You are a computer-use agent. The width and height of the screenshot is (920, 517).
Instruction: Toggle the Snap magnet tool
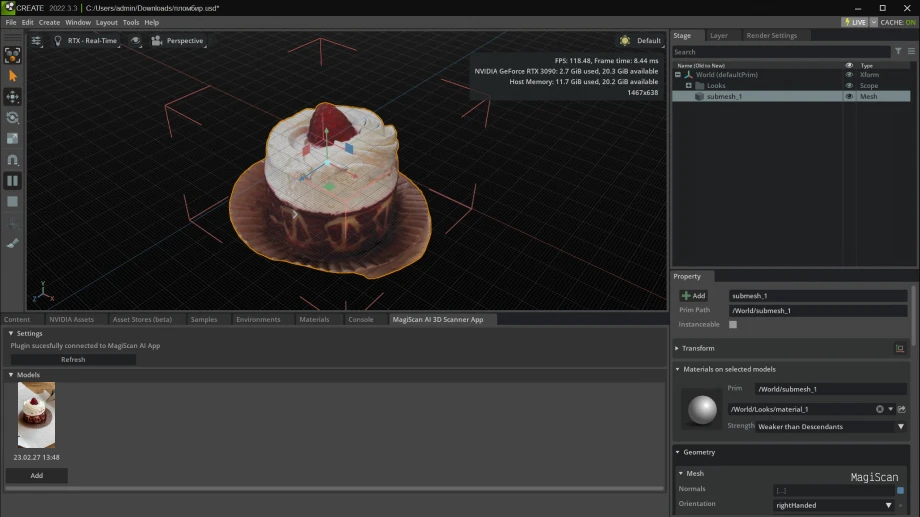click(12, 160)
